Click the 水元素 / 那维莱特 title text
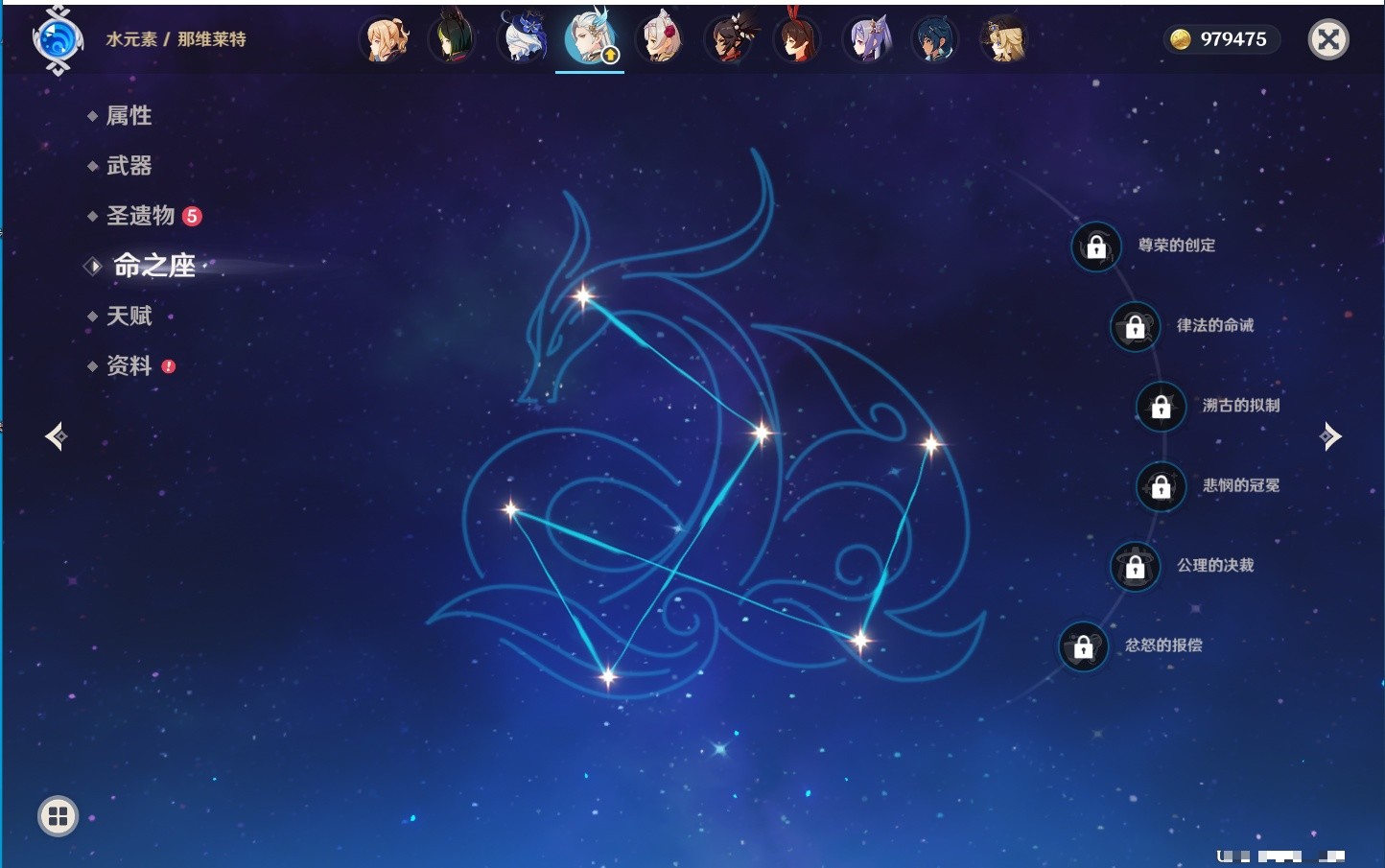 click(x=176, y=39)
